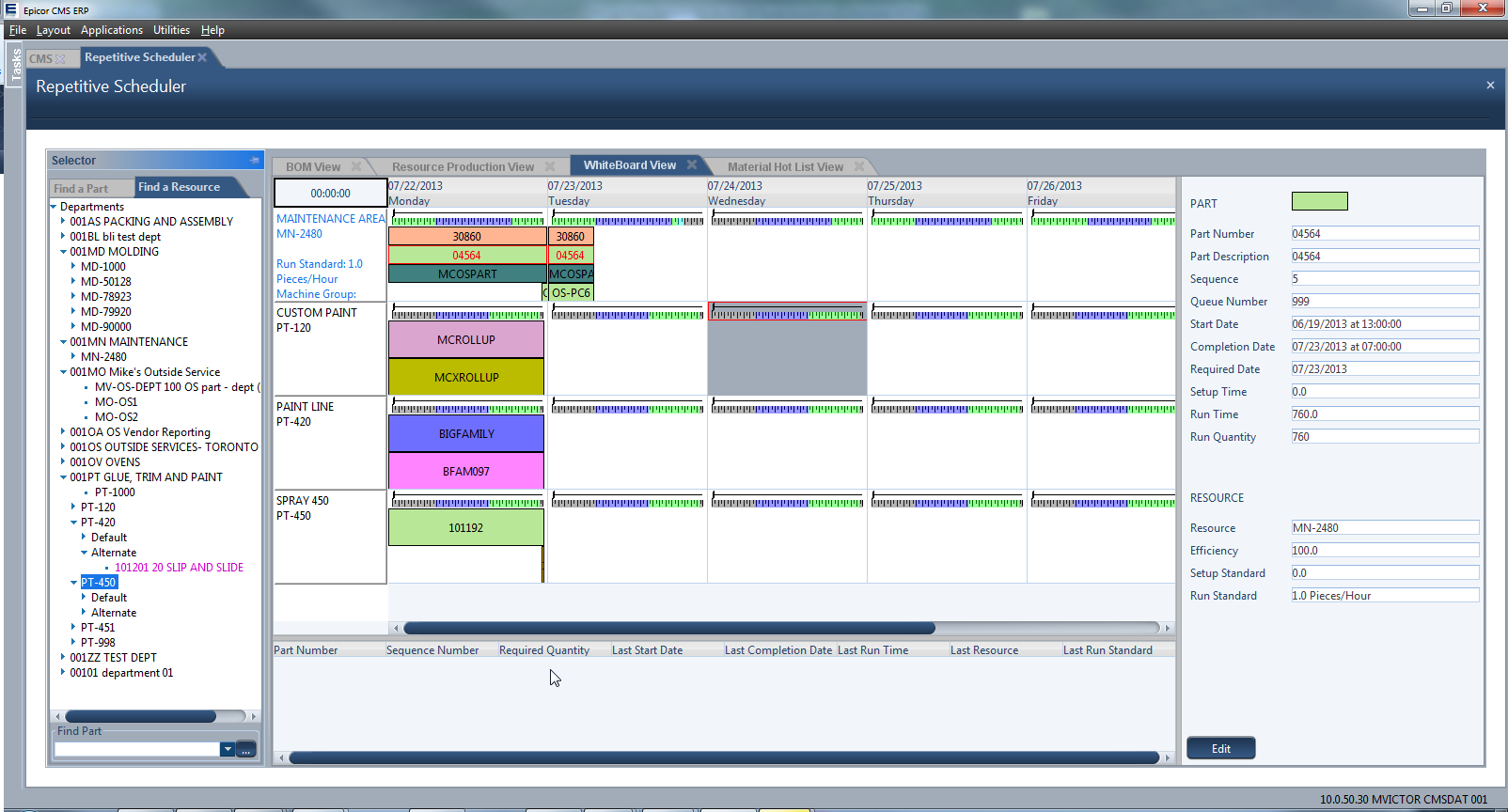Click the Run Quantity field
The image size is (1508, 812).
[x=1384, y=437]
